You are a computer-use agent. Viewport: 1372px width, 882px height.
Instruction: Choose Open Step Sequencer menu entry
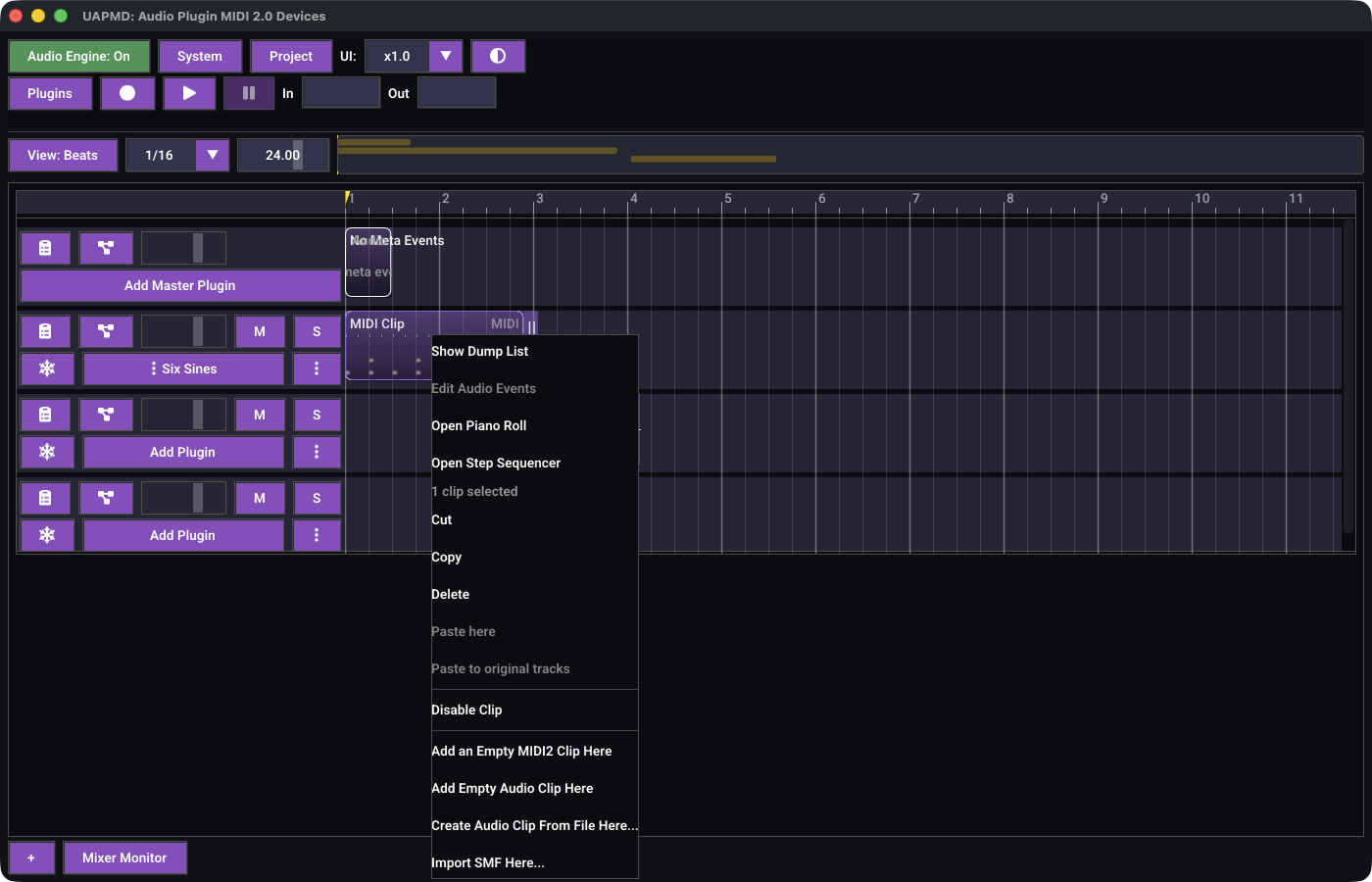pos(534,463)
